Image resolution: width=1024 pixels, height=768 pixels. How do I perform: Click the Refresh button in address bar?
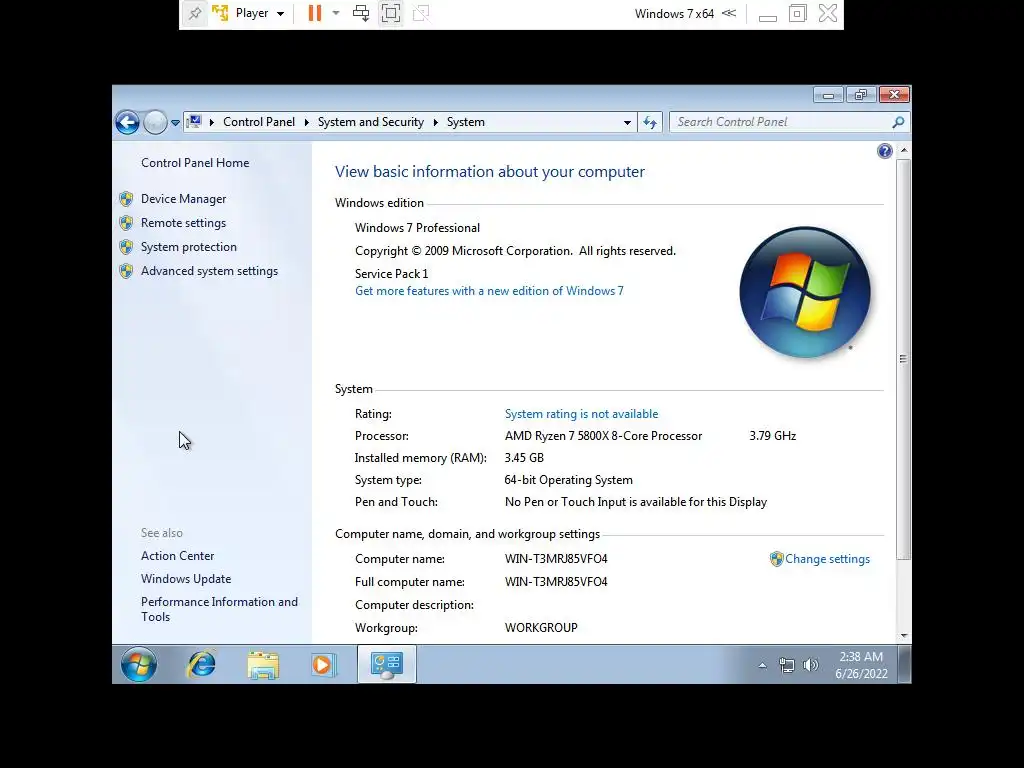point(650,122)
